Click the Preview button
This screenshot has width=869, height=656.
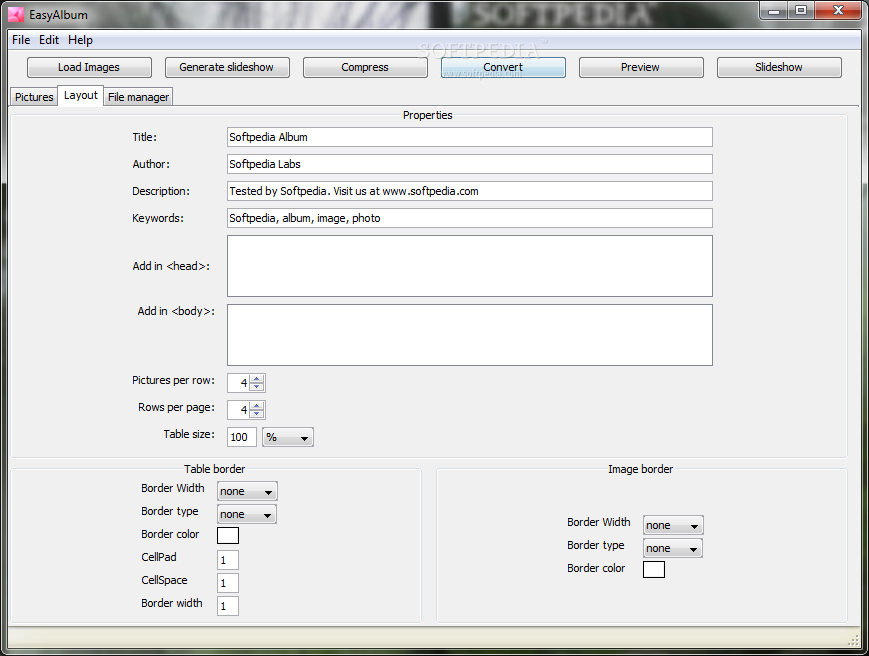coord(641,67)
